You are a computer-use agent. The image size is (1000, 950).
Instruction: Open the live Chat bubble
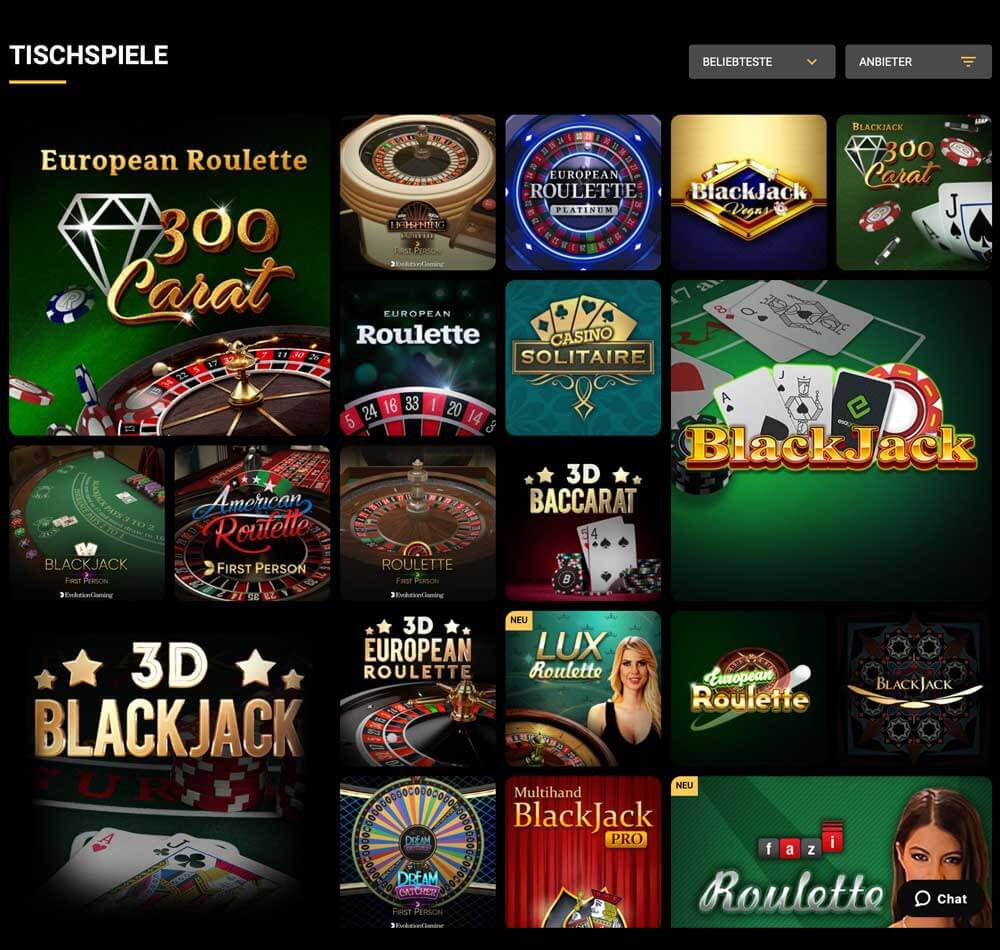point(940,898)
